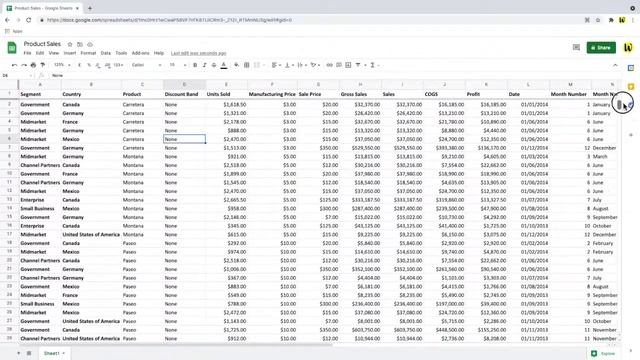Viewport: 640px width, 360px height.
Task: Open the Add-ons menu
Action: [140, 53]
